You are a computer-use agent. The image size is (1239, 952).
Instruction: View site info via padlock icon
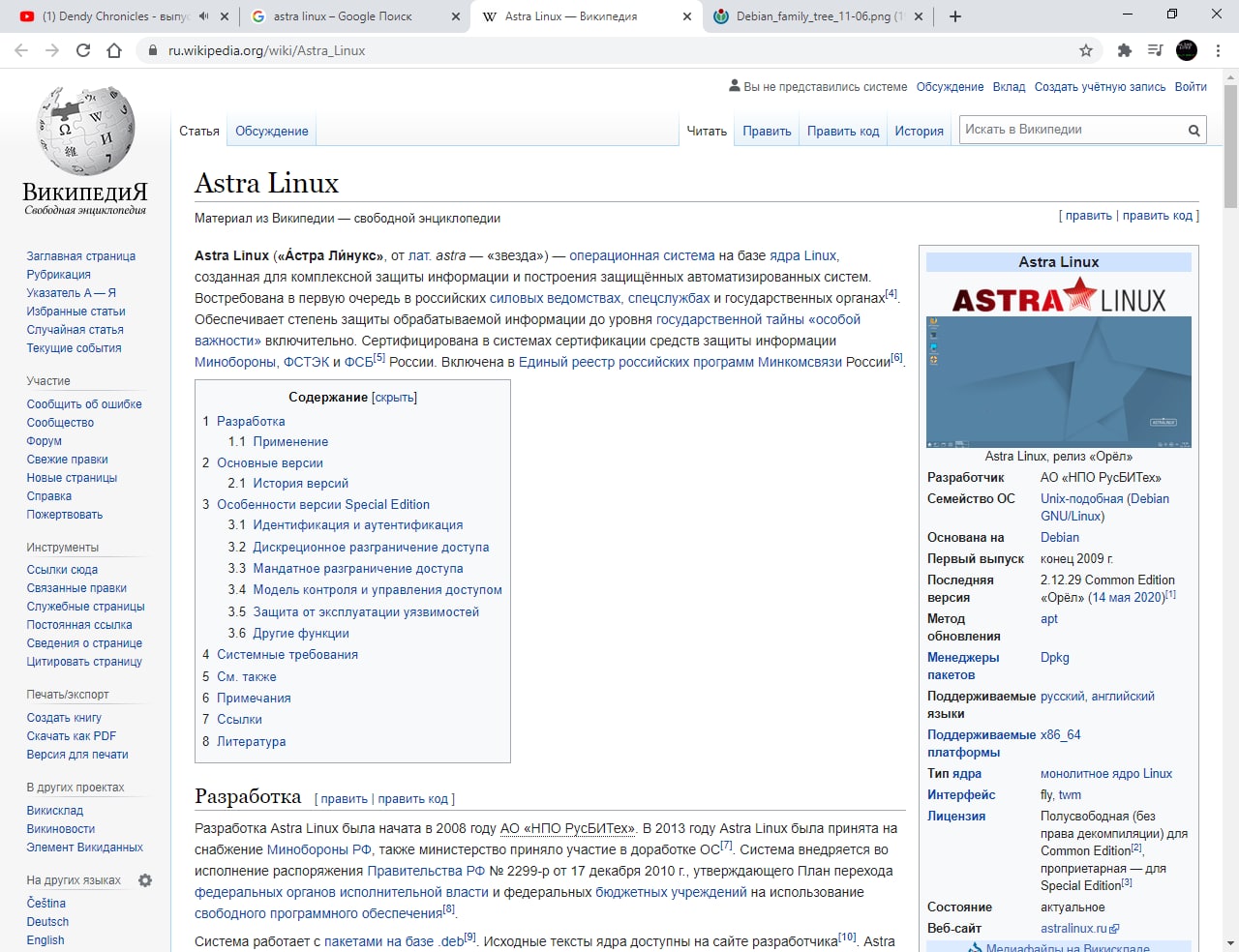(152, 50)
